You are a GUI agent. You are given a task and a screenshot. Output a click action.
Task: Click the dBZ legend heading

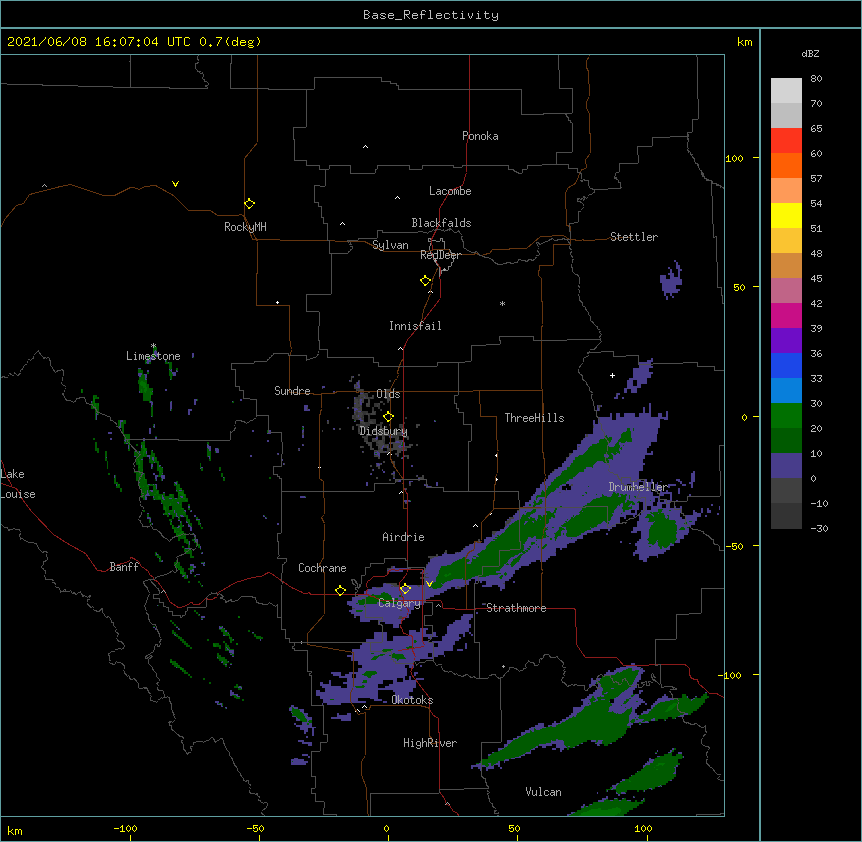click(x=810, y=53)
